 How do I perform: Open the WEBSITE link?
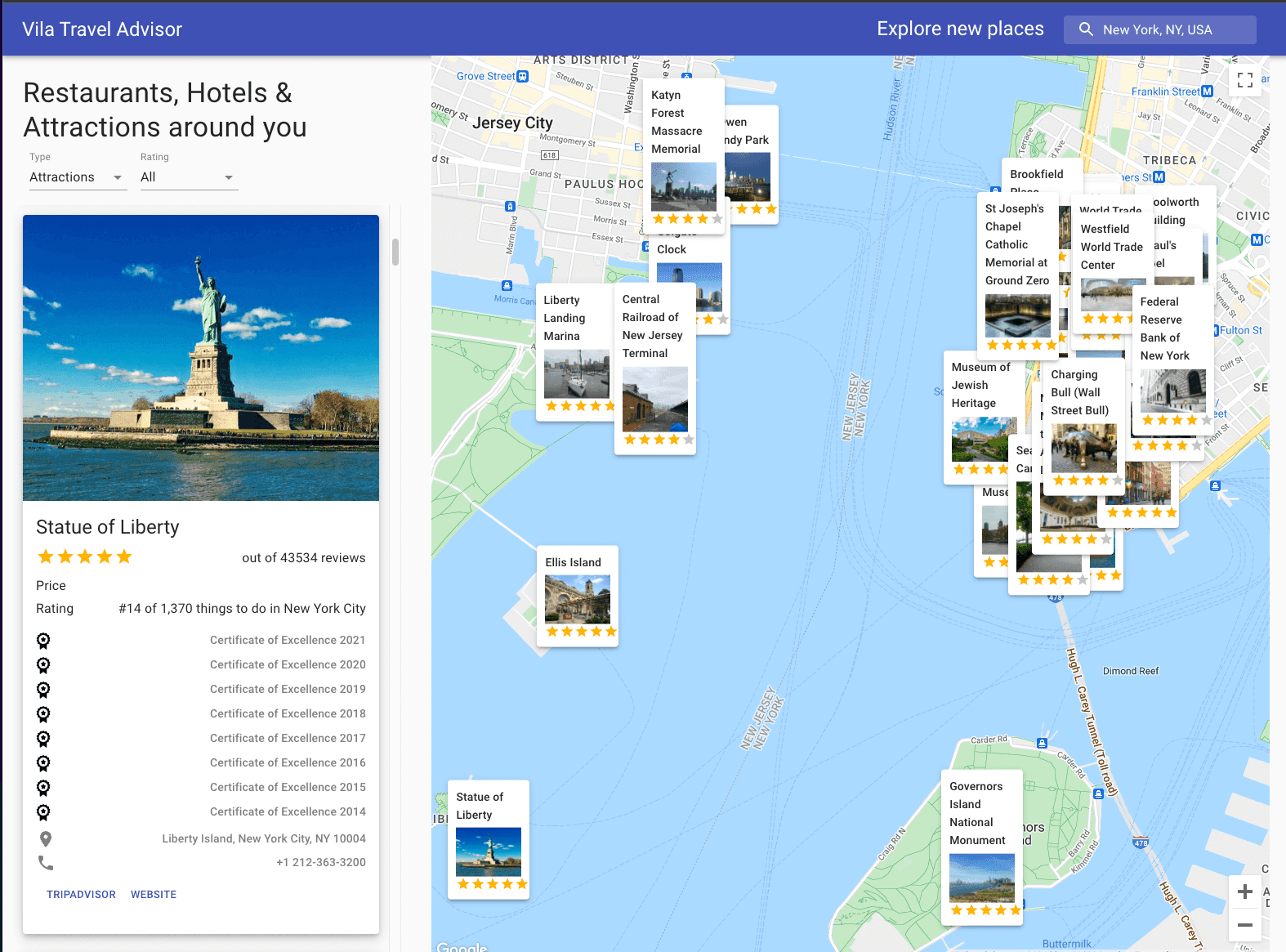click(154, 895)
